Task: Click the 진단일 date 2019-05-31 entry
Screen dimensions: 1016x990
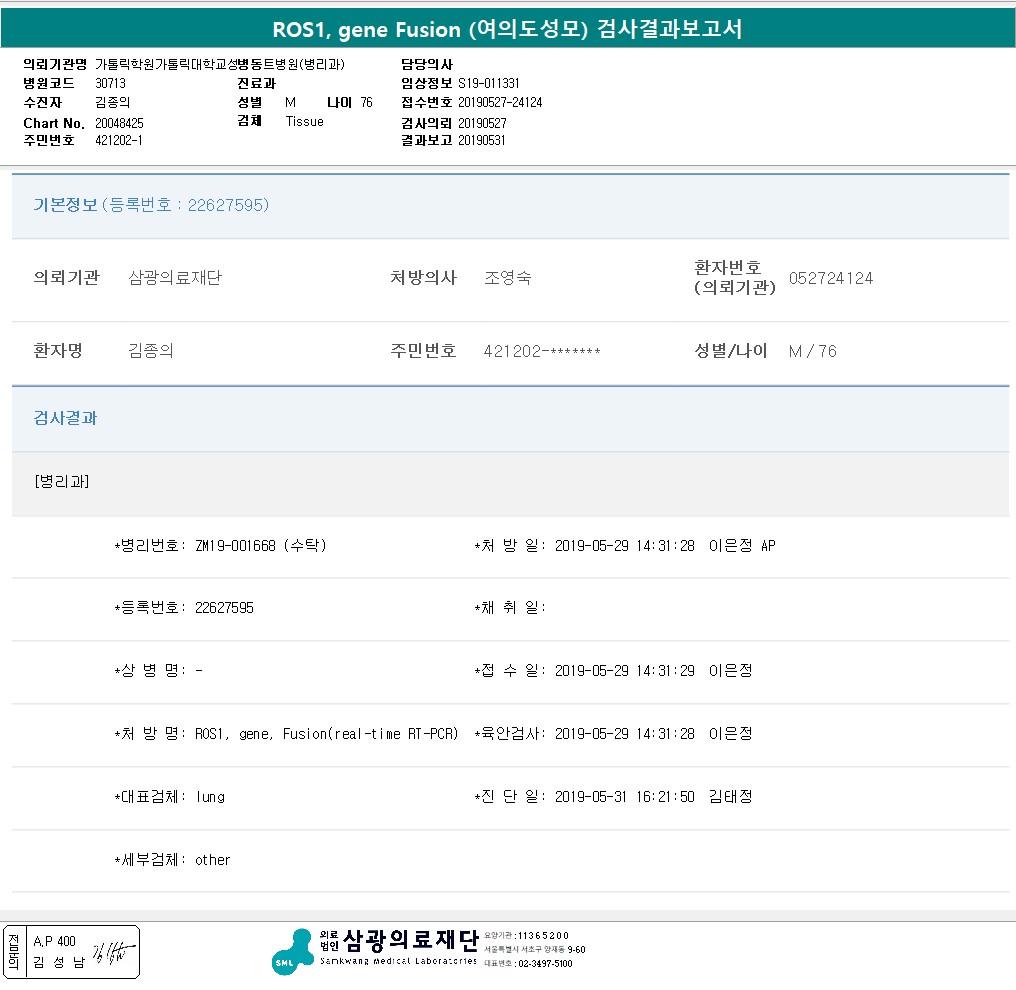Action: [624, 797]
